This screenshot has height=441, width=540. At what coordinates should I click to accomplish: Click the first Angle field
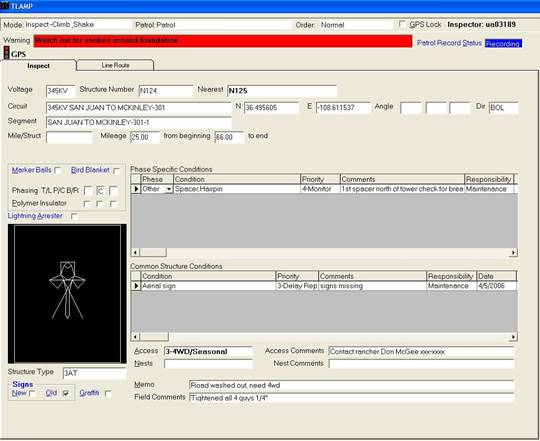pos(411,108)
